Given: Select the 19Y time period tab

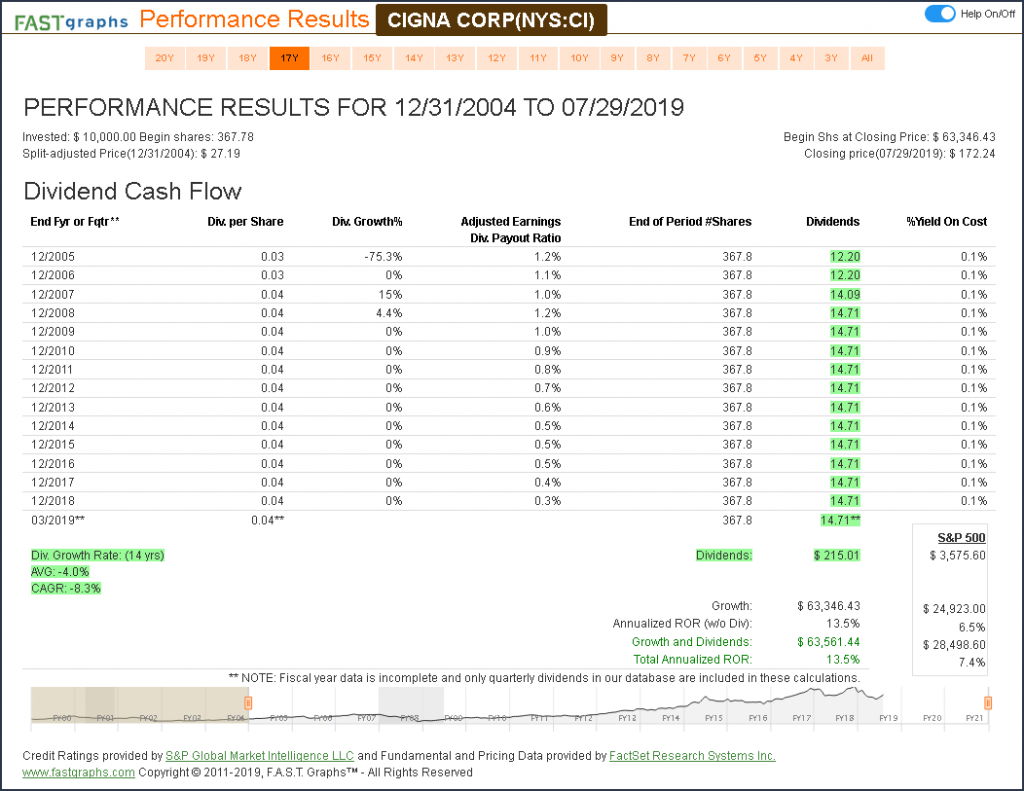Looking at the screenshot, I should click(x=206, y=58).
